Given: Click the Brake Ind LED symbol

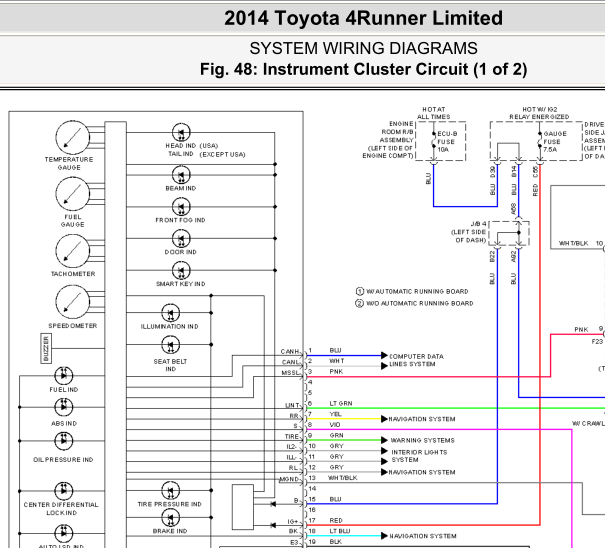Looking at the screenshot, I should [x=171, y=517].
